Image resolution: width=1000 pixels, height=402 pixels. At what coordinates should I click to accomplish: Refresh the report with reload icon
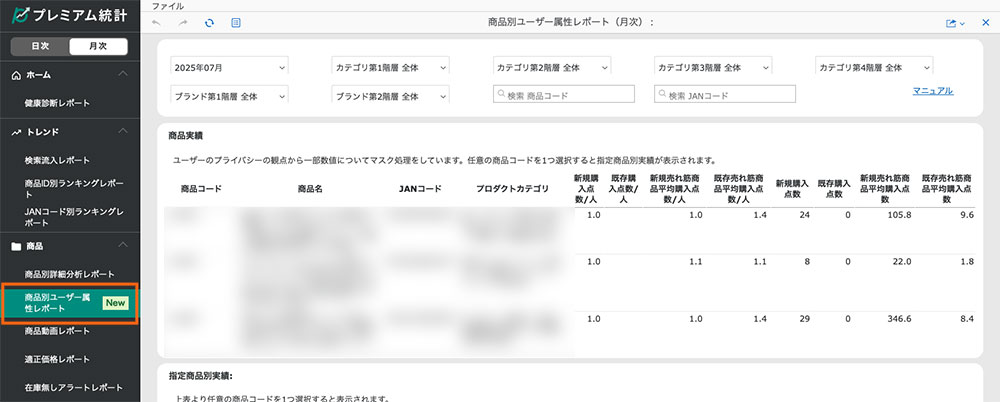(x=209, y=23)
